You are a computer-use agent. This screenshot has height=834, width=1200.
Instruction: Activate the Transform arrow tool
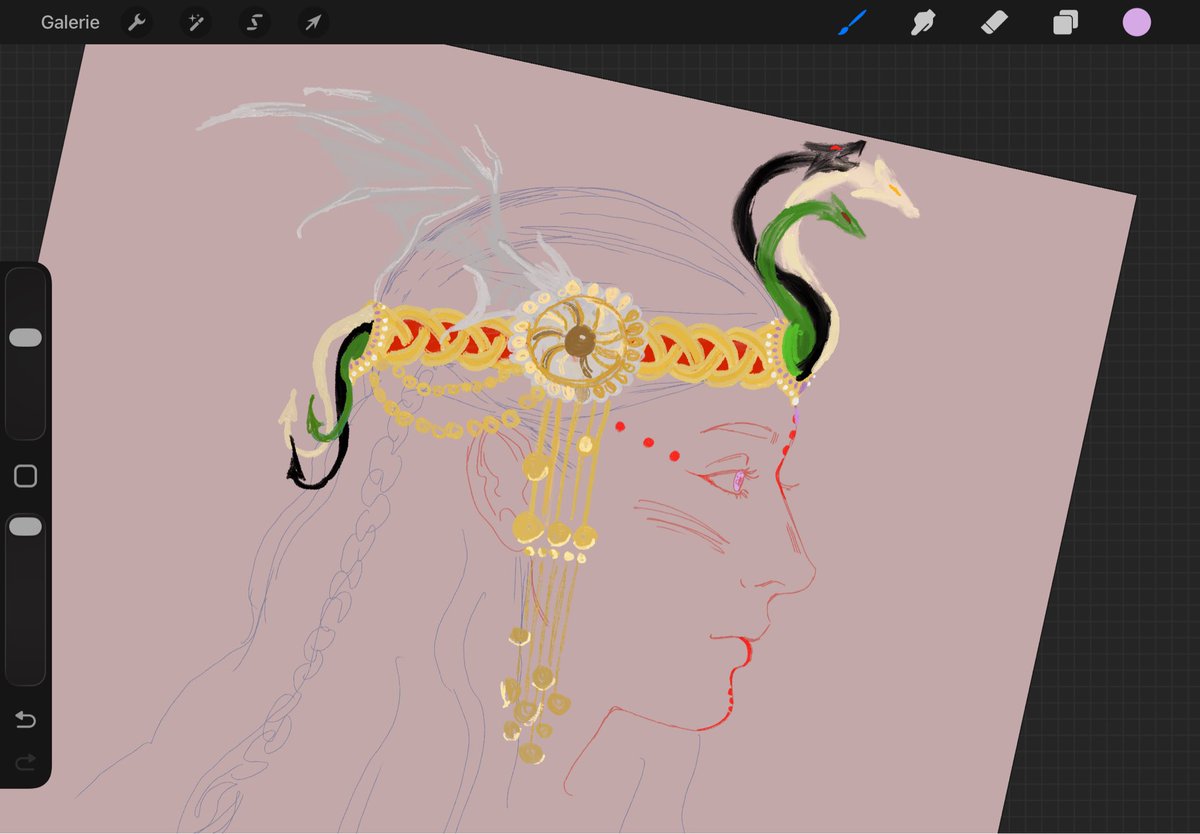[x=313, y=22]
